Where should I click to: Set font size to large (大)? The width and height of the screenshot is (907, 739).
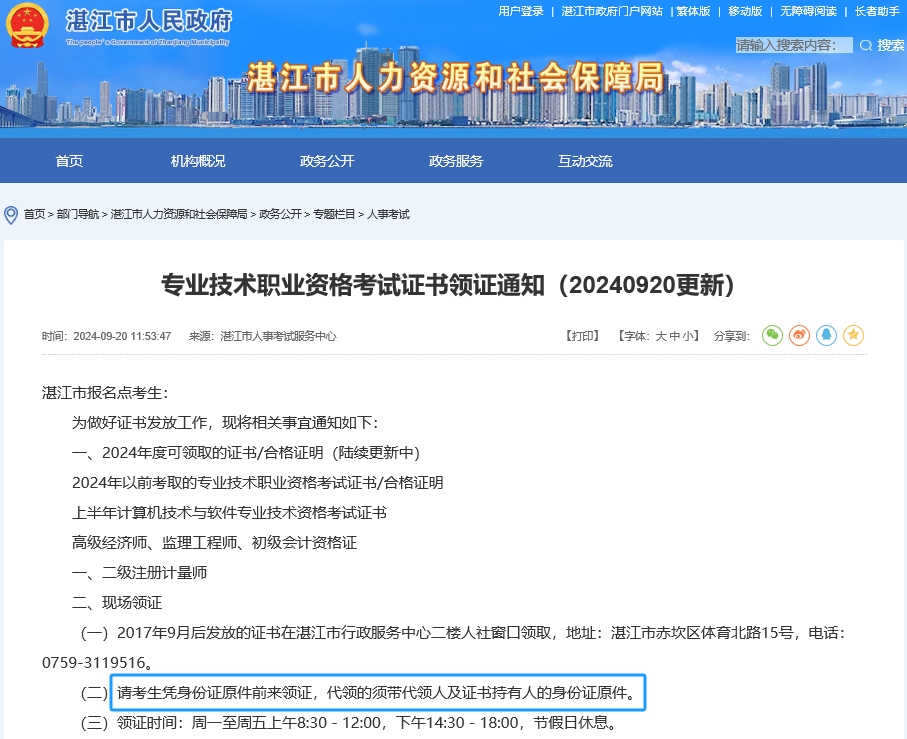click(661, 336)
